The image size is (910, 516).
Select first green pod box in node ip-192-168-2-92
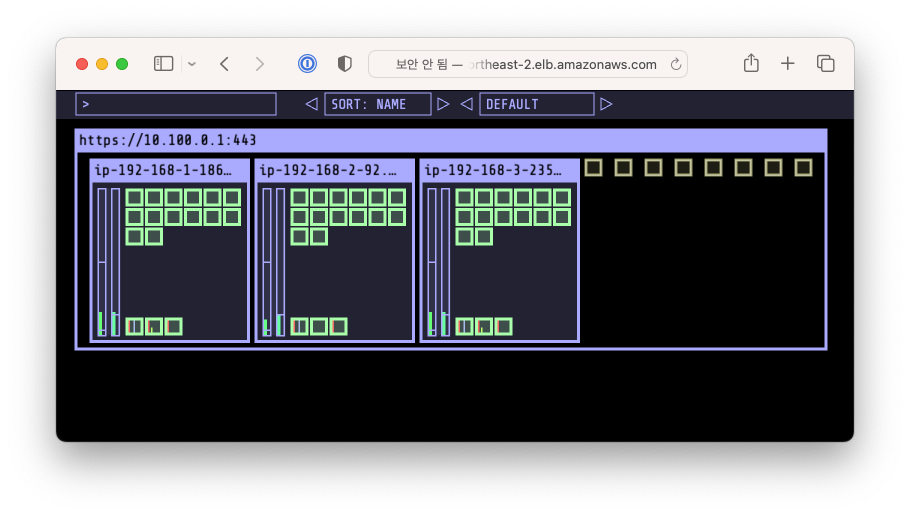[x=299, y=197]
